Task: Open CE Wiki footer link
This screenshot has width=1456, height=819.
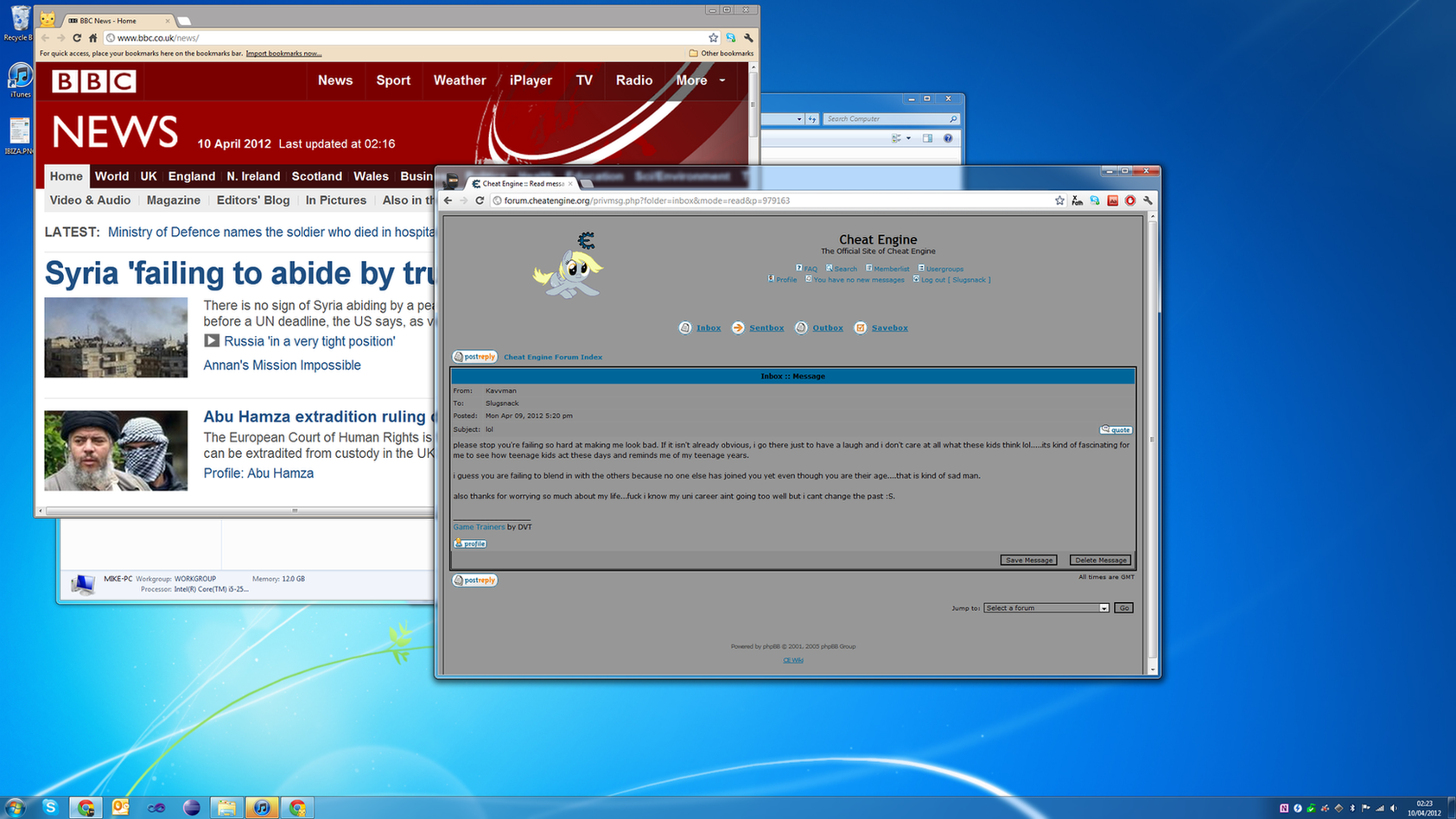Action: (x=793, y=660)
